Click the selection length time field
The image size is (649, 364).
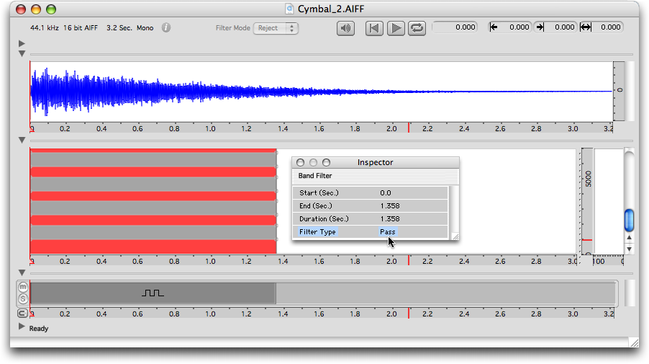607,27
